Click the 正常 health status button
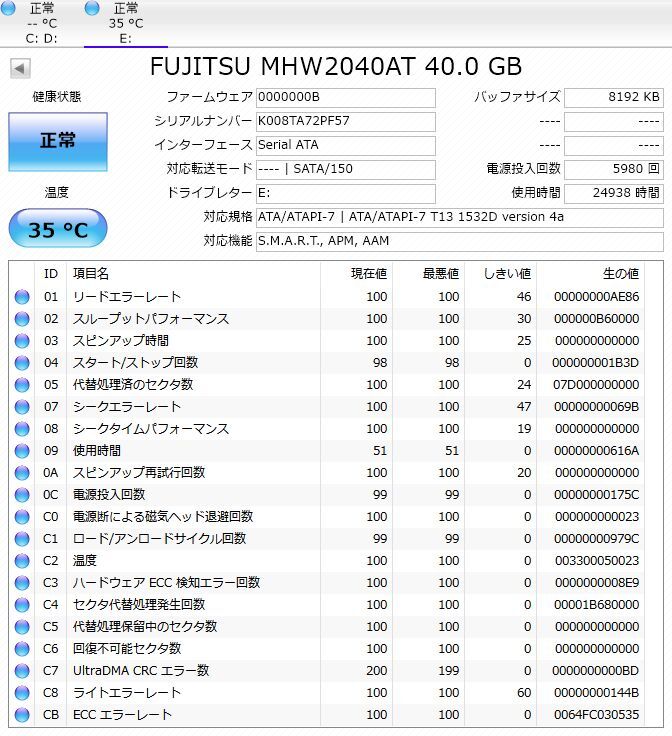672x736 pixels. 58,141
